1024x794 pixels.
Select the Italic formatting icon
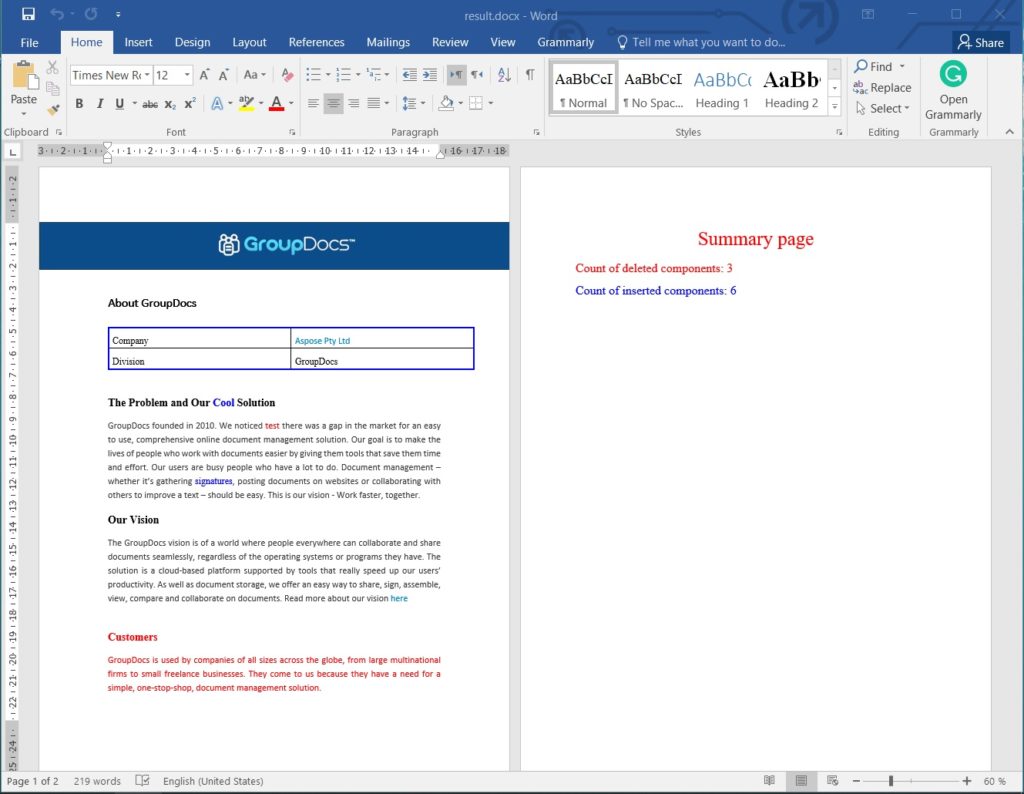[x=99, y=103]
